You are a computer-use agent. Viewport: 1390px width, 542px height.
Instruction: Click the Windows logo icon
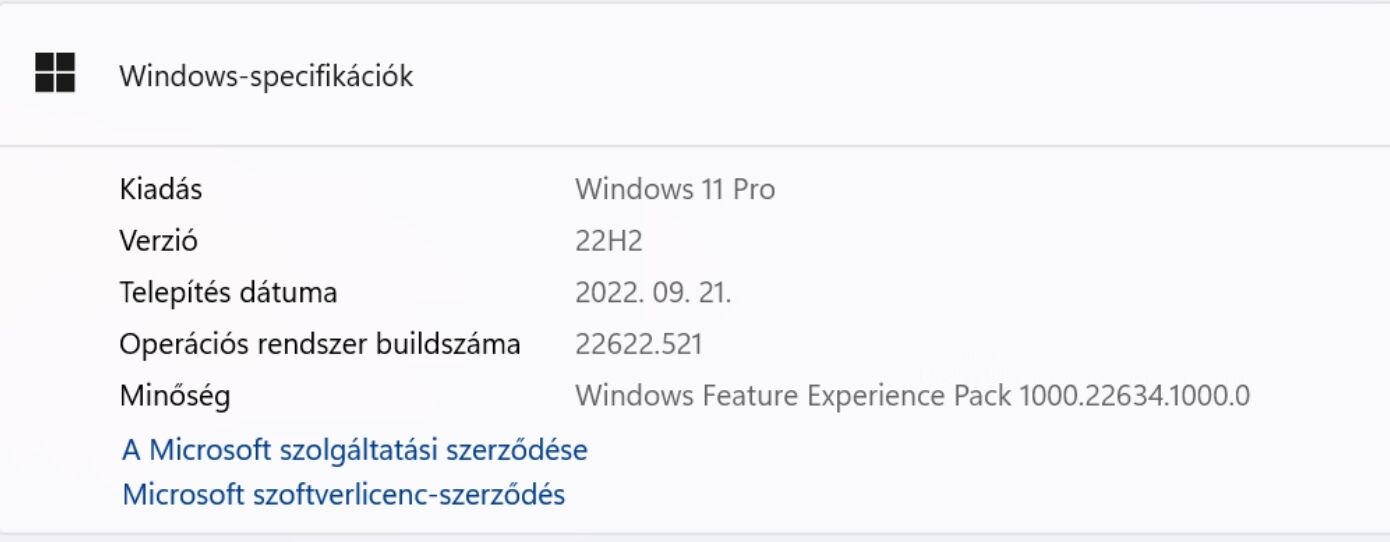pyautogui.click(x=55, y=74)
